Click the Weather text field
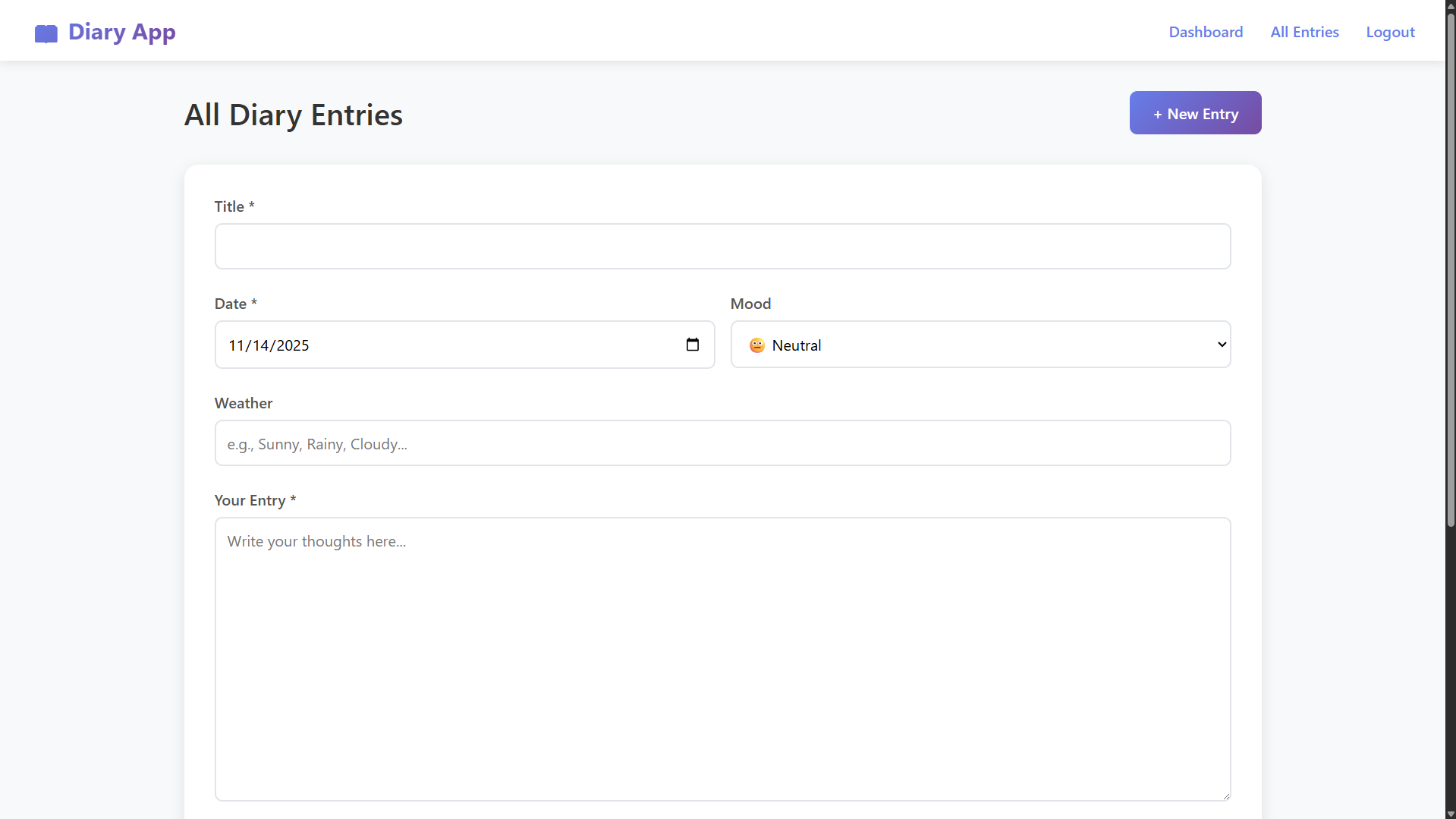 [722, 443]
